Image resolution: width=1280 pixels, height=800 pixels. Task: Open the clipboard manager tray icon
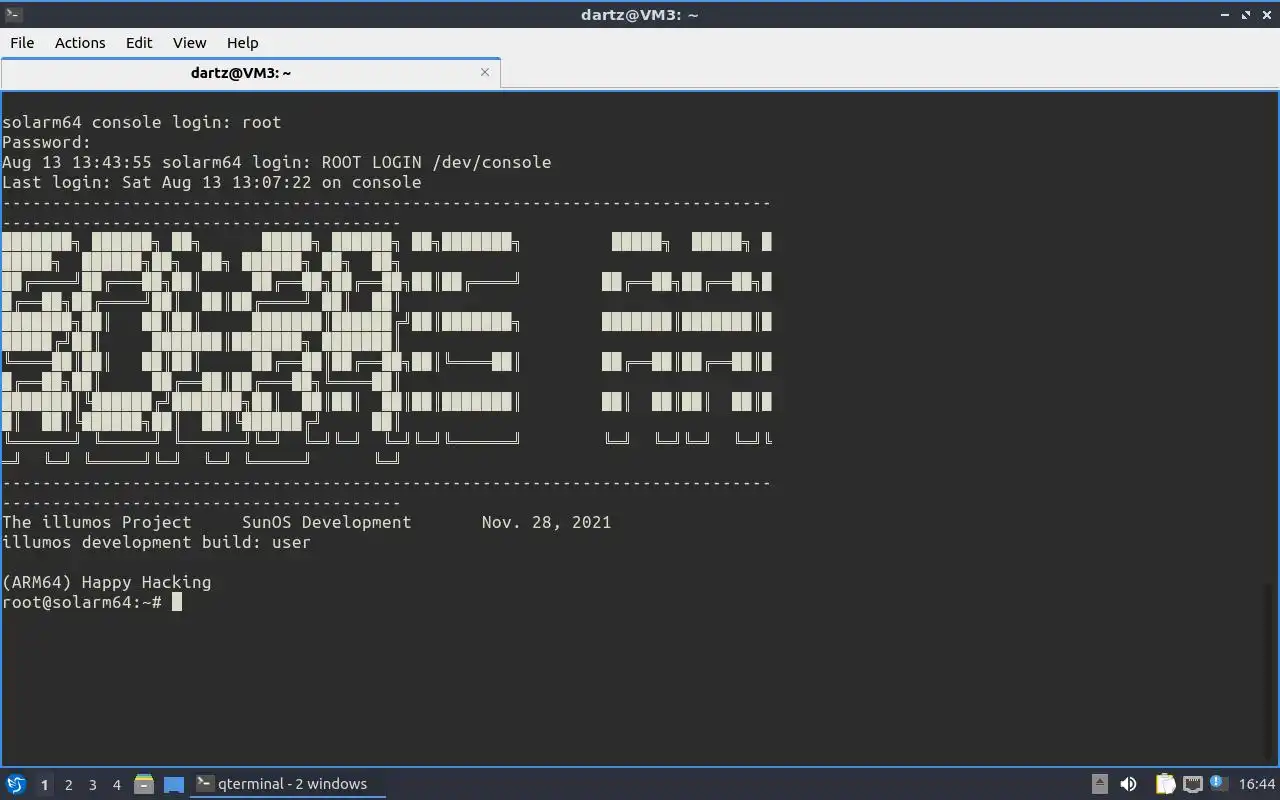click(x=1165, y=784)
